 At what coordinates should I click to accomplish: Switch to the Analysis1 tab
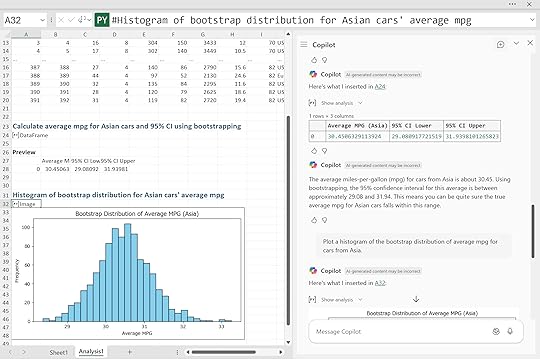(91, 351)
